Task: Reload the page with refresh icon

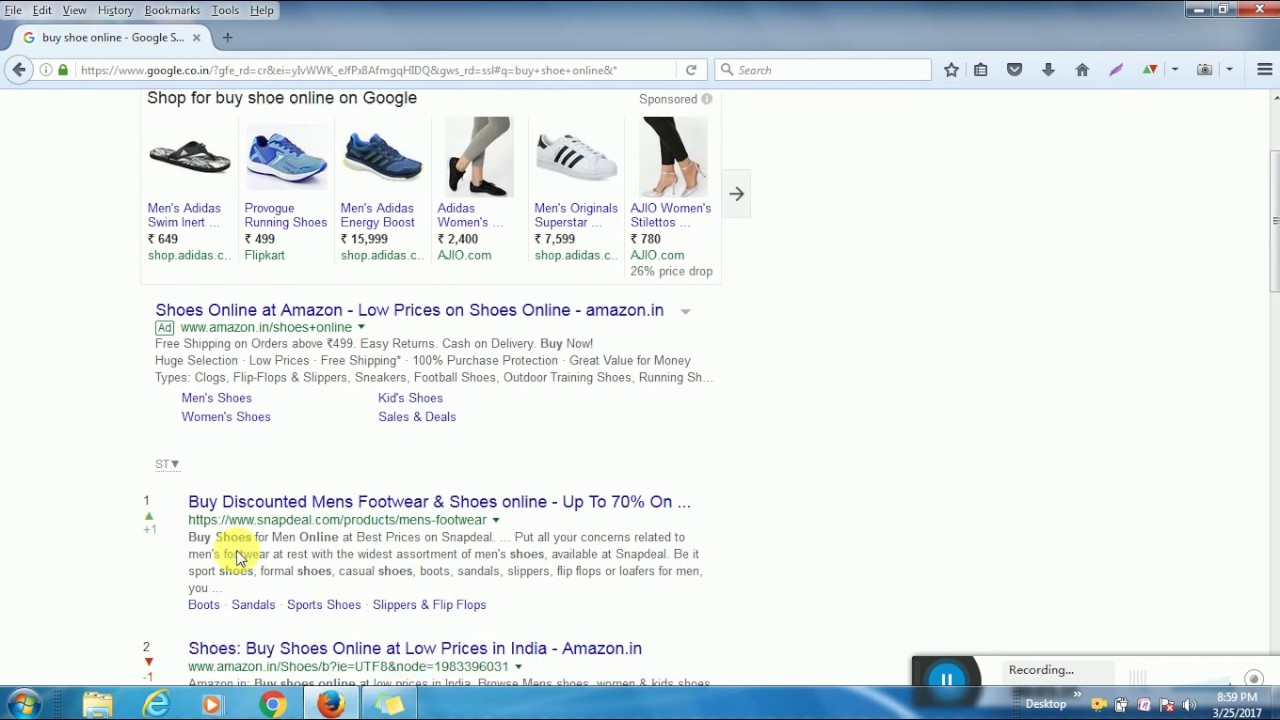Action: [x=691, y=70]
